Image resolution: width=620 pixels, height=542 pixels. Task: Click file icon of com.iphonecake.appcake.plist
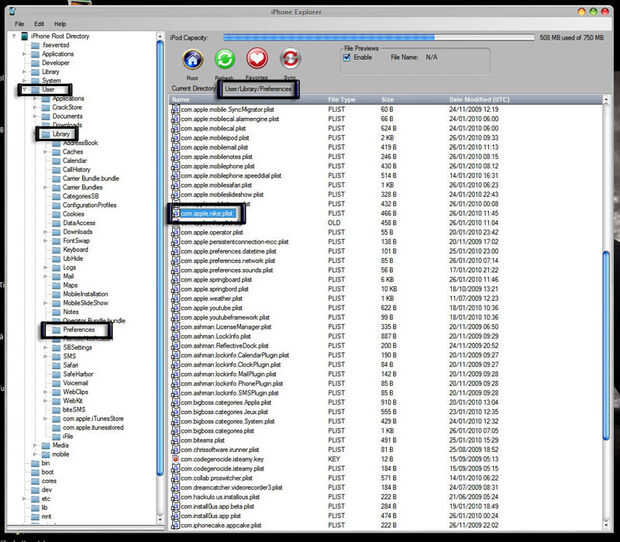click(175, 525)
